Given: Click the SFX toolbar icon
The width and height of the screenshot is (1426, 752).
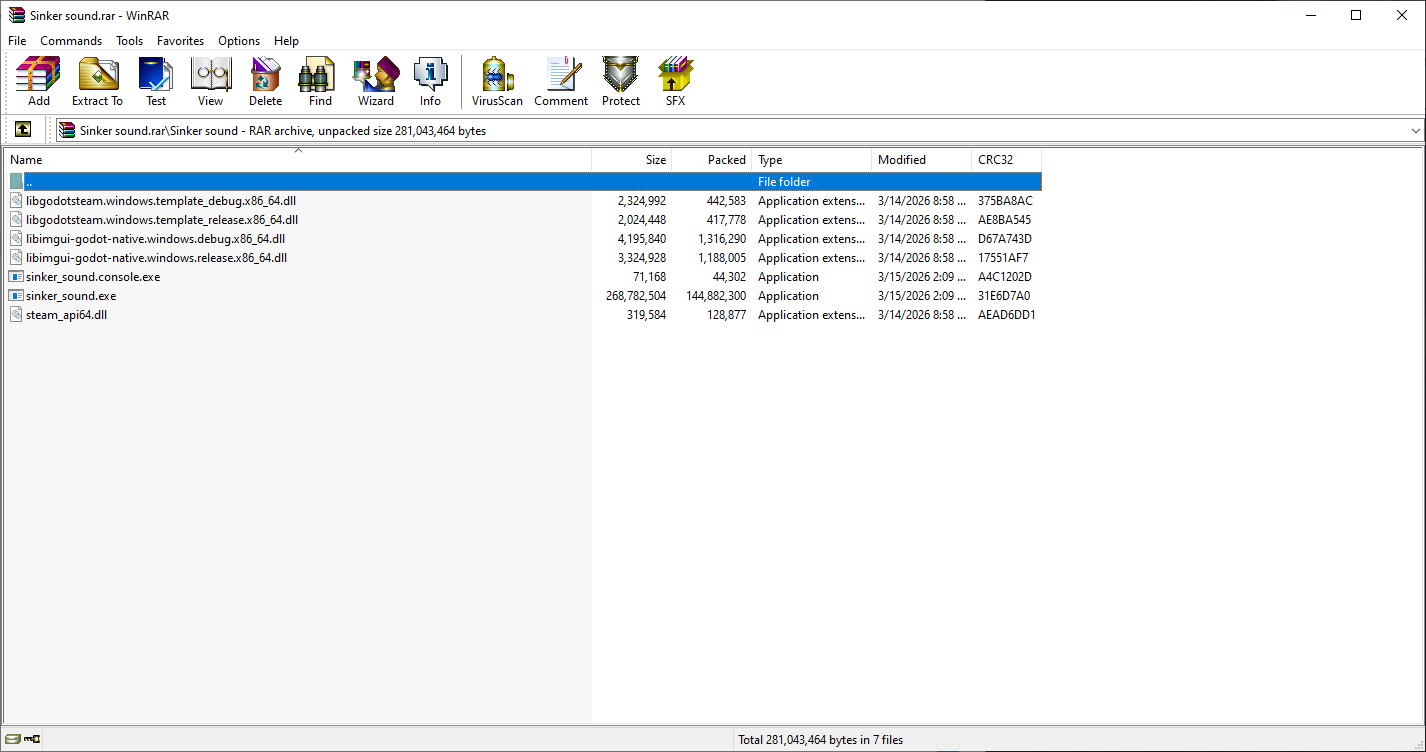Looking at the screenshot, I should tap(676, 81).
